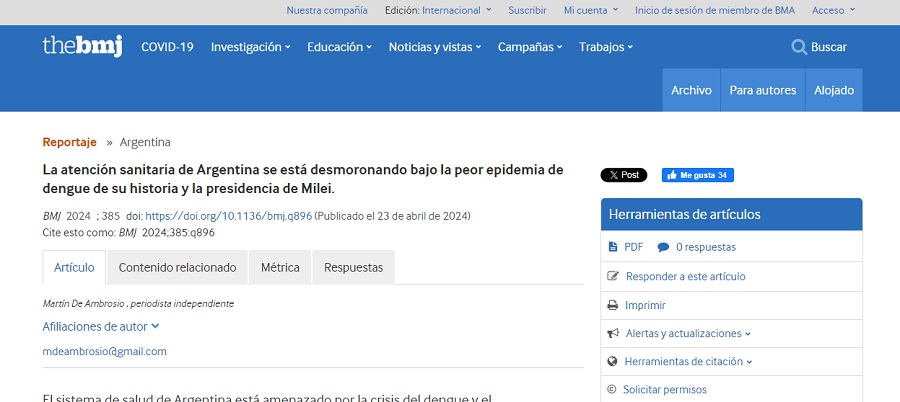Viewport: 900px width, 402px height.
Task: Share article with X Post button
Action: point(623,175)
